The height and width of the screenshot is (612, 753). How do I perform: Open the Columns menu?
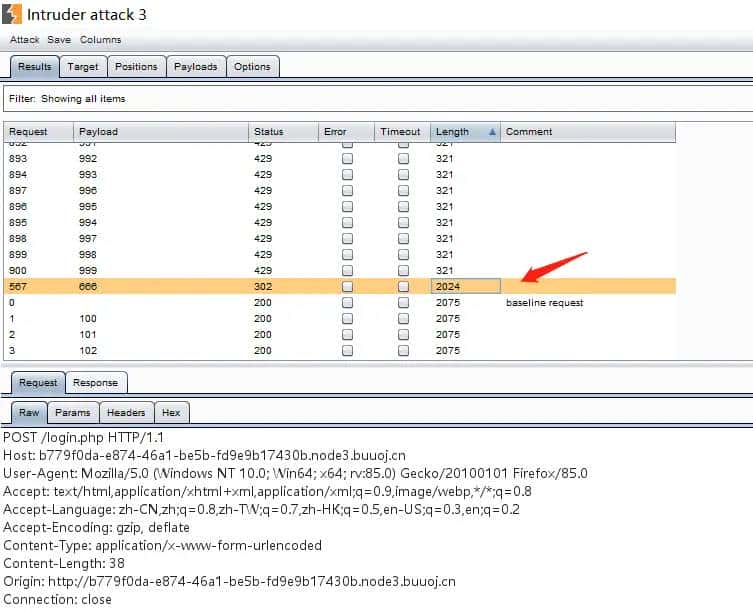(100, 40)
